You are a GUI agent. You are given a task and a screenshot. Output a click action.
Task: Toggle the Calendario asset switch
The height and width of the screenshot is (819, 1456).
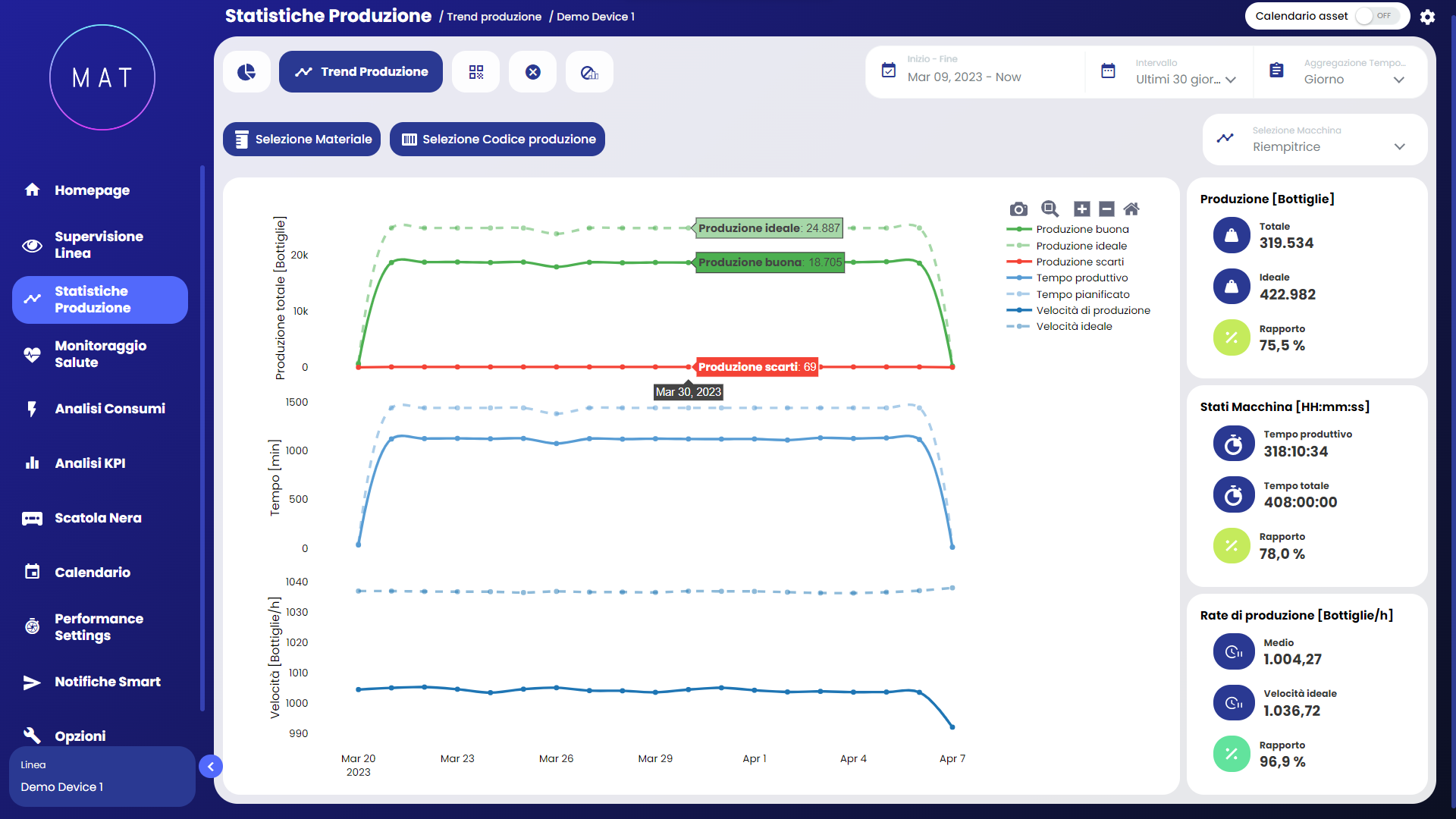pyautogui.click(x=1376, y=16)
